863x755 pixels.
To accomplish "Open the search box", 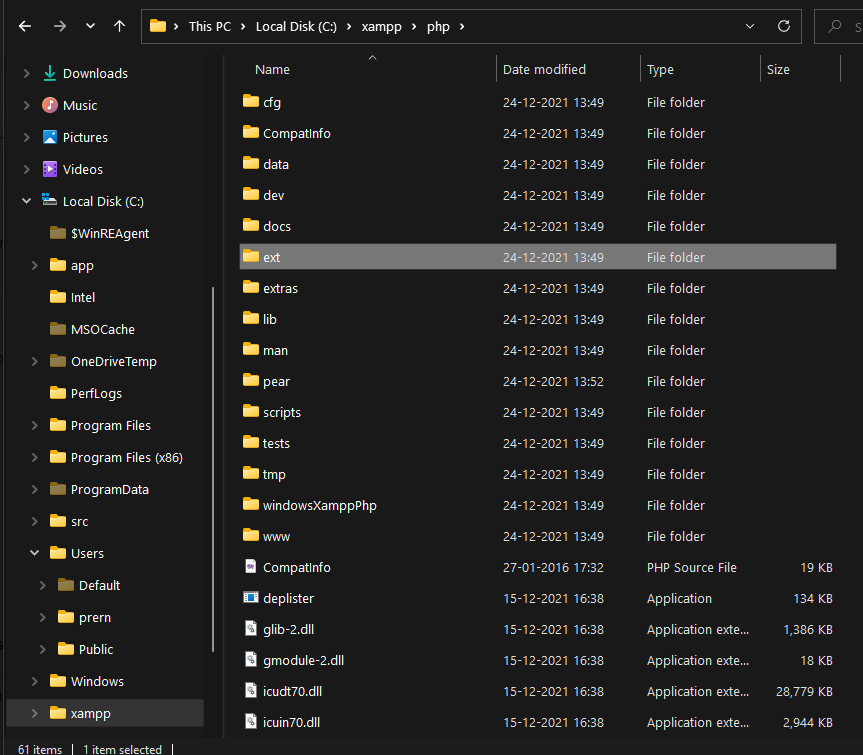I will pos(831,26).
